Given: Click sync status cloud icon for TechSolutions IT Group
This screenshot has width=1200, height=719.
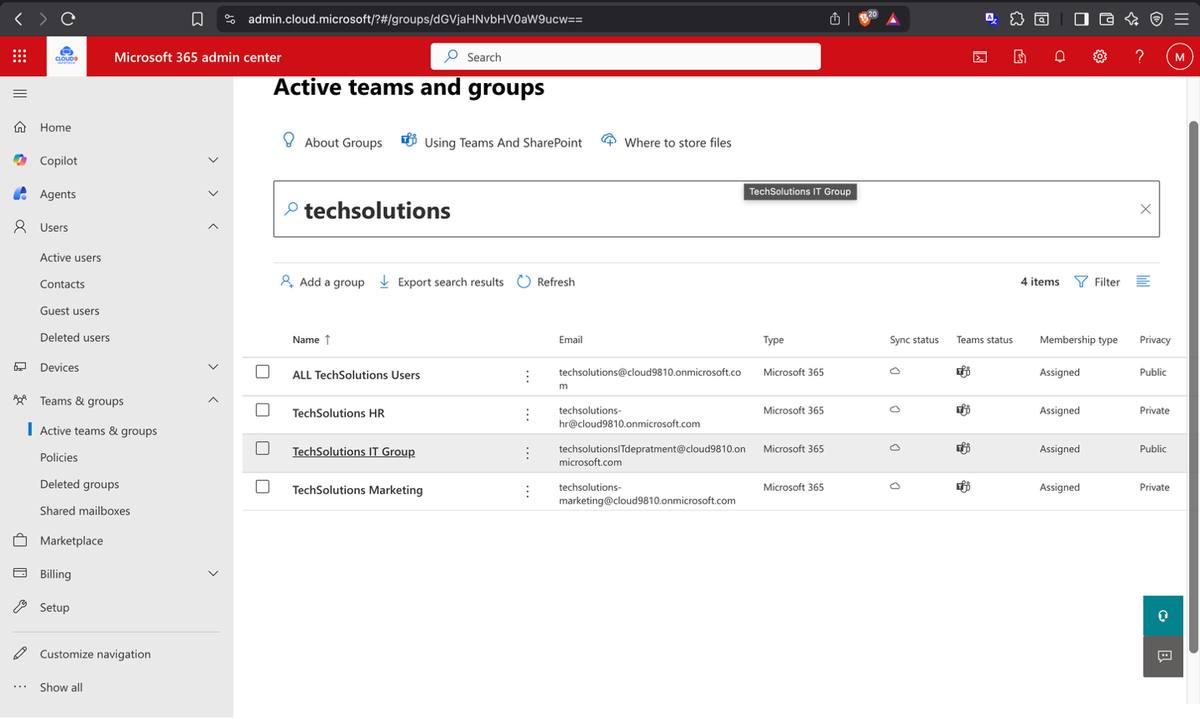Looking at the screenshot, I should (895, 449).
